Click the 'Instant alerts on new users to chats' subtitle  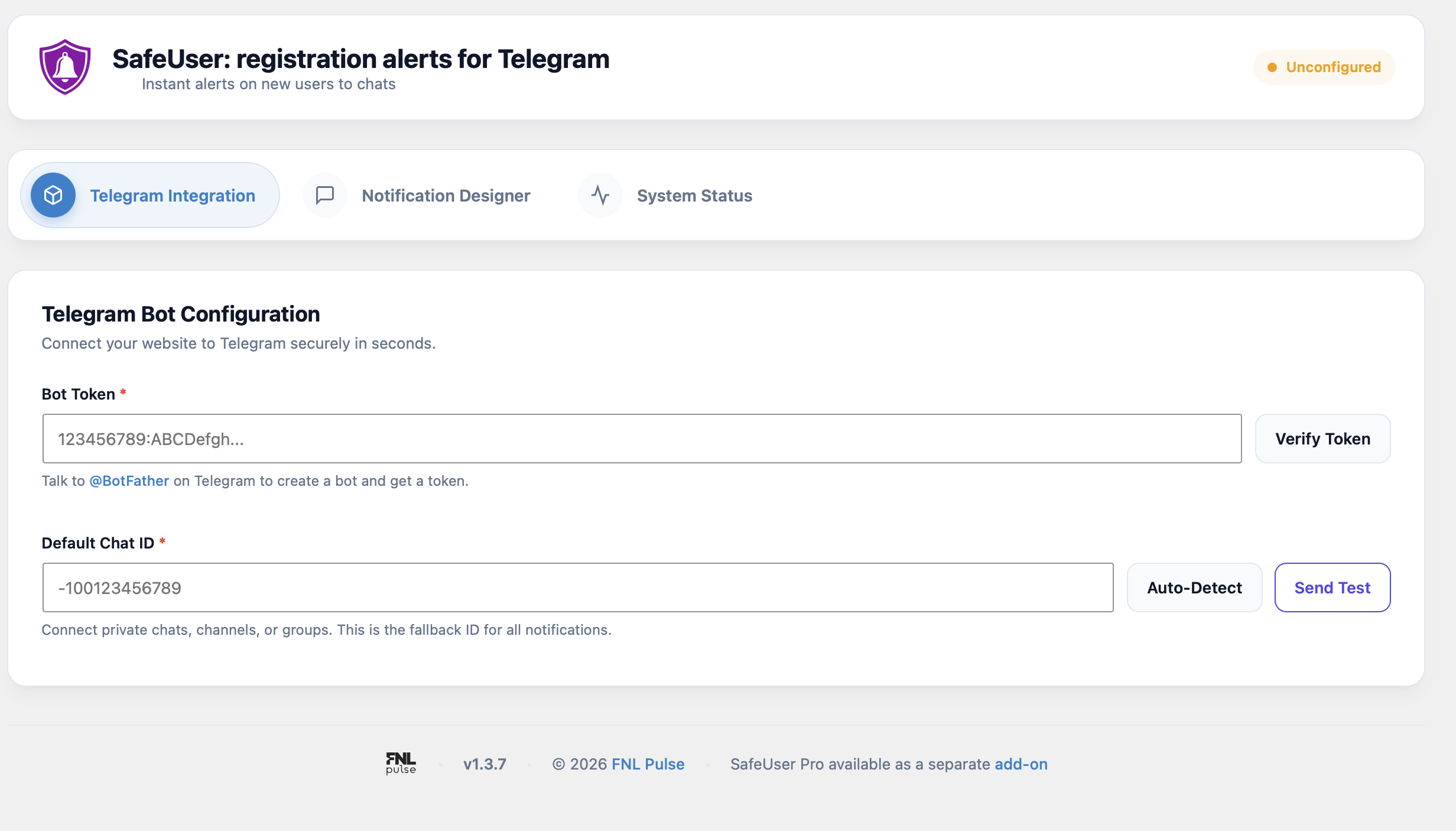tap(269, 84)
